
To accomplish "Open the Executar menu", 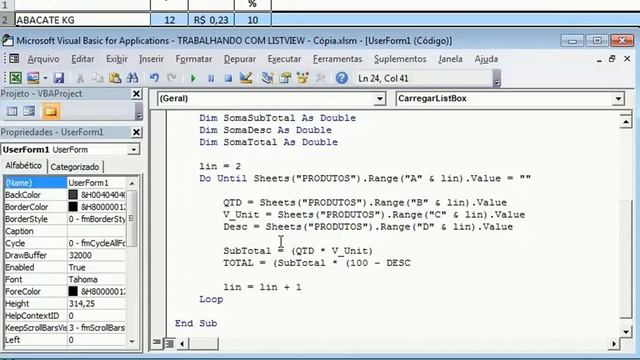I will point(284,59).
